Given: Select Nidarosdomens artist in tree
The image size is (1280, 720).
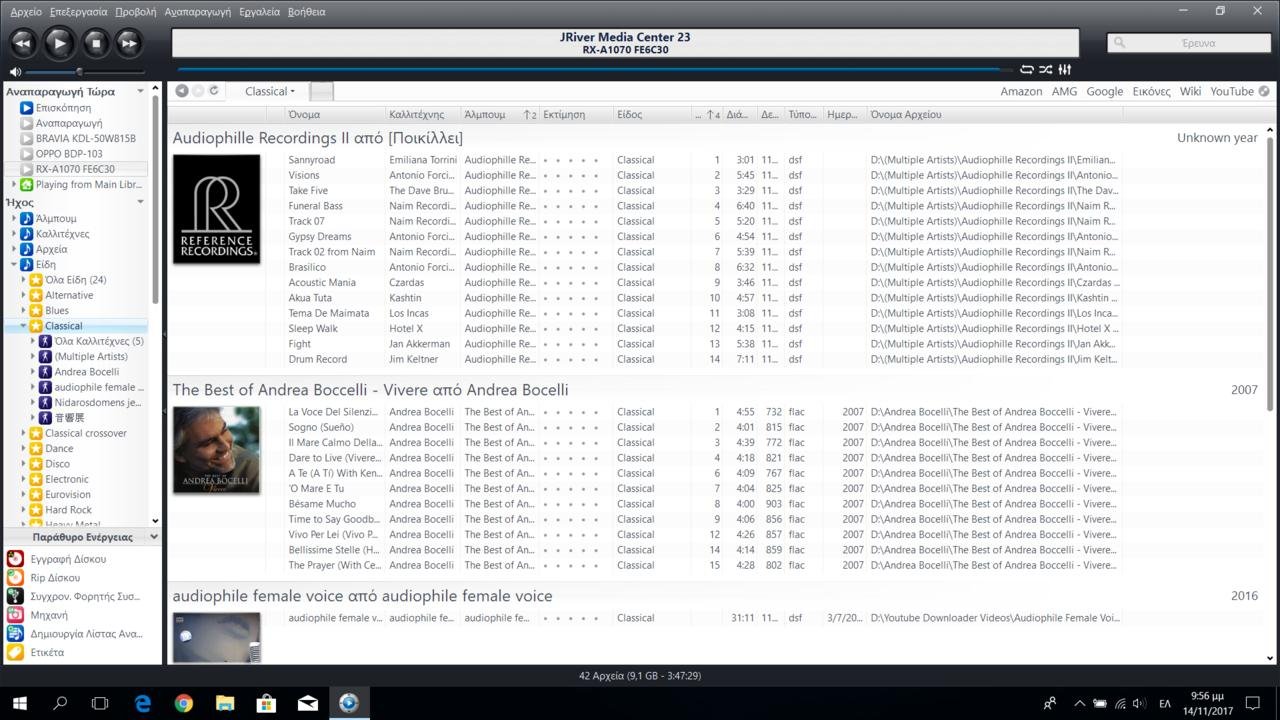Looking at the screenshot, I should tap(98, 402).
